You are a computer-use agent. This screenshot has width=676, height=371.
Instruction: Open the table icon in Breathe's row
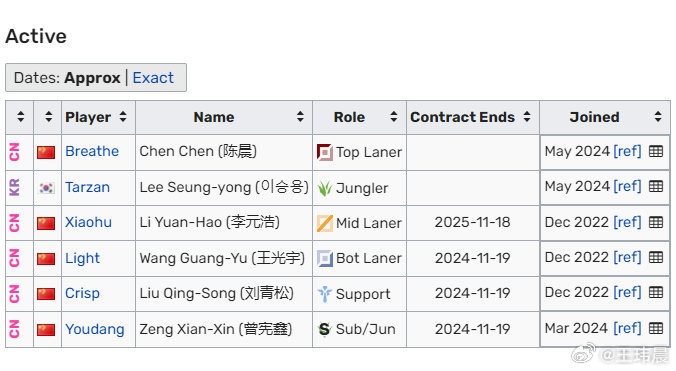(x=656, y=151)
